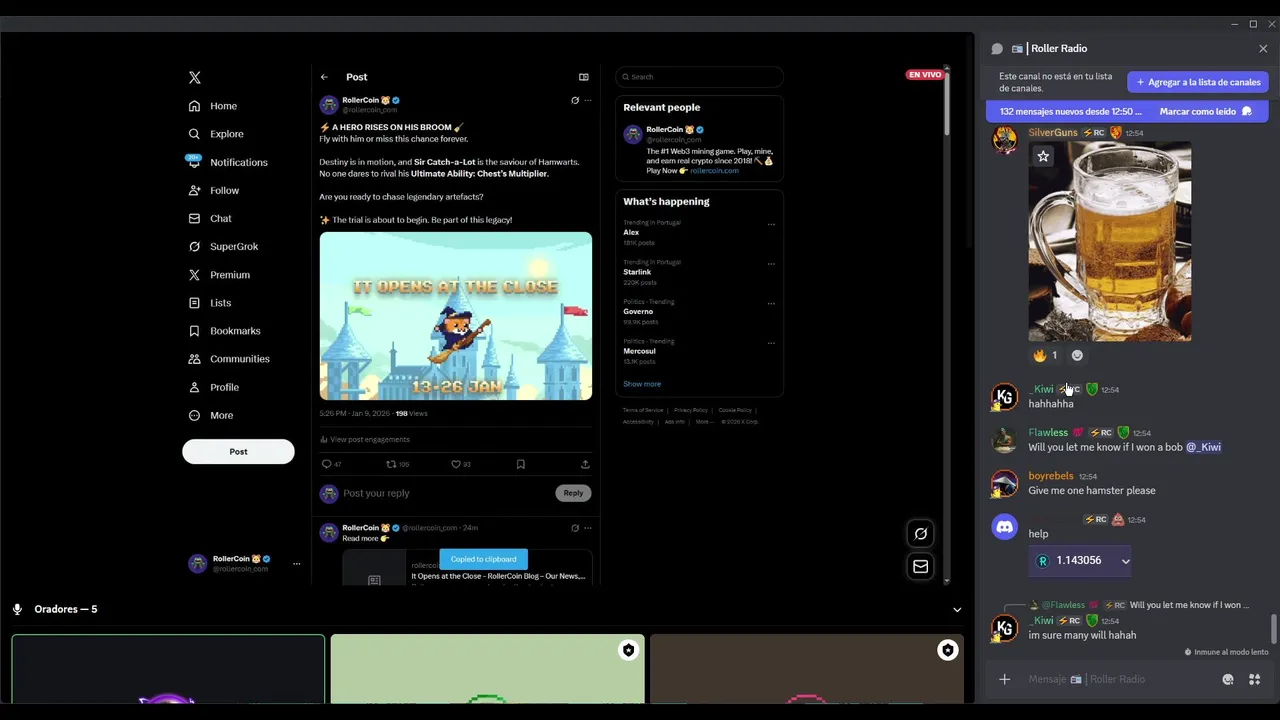Go to Home in X sidebar
The image size is (1280, 720).
(x=213, y=106)
